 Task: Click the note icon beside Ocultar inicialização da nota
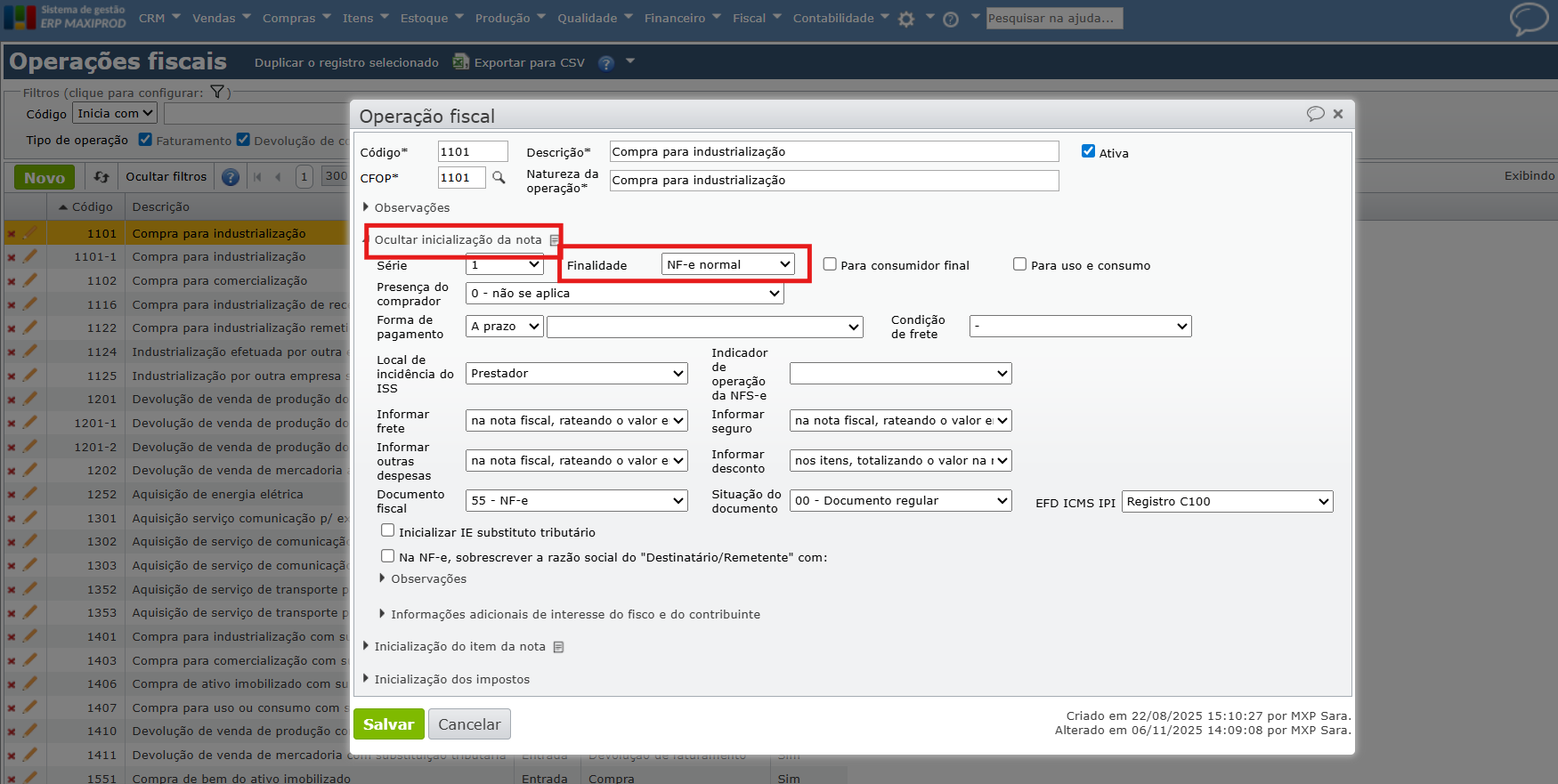(x=554, y=240)
